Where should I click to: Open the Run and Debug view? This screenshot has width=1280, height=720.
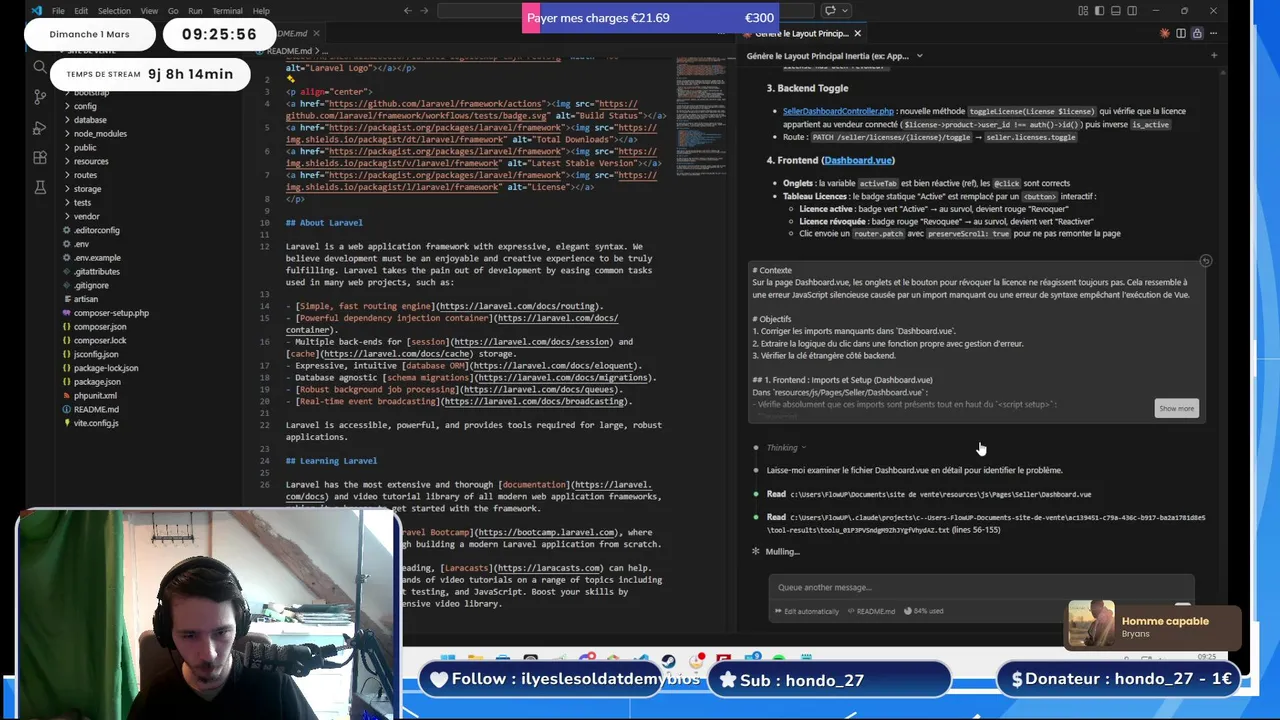tap(40, 127)
